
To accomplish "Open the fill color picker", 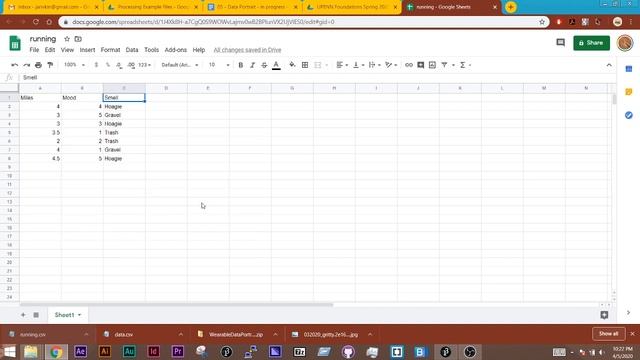I will [292, 65].
